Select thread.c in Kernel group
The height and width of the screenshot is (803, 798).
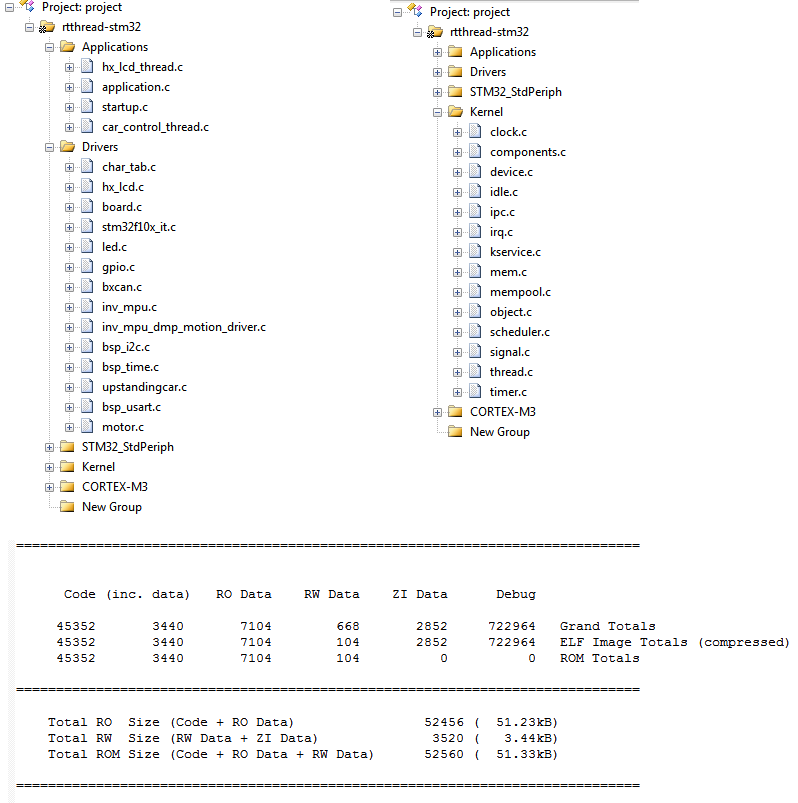[x=511, y=372]
